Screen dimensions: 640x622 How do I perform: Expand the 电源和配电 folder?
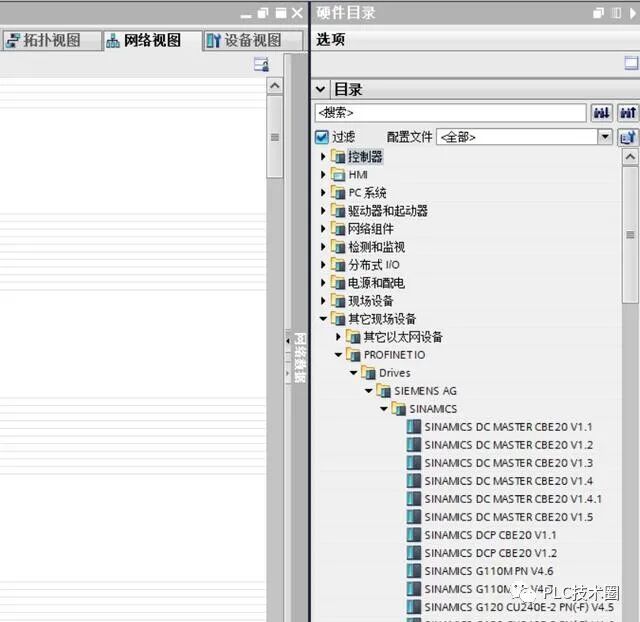[x=323, y=282]
